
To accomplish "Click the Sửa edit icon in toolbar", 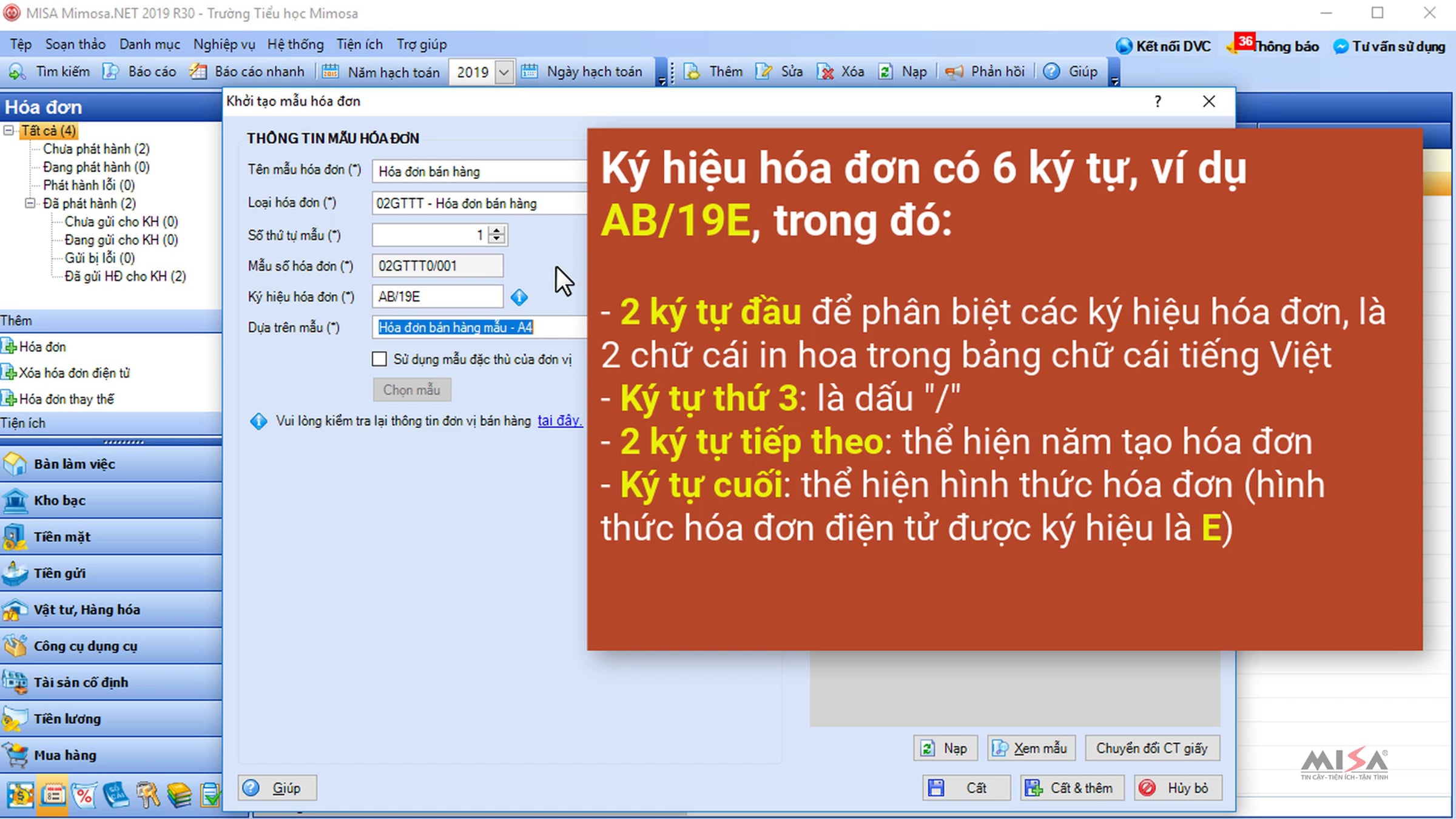I will tap(764, 72).
